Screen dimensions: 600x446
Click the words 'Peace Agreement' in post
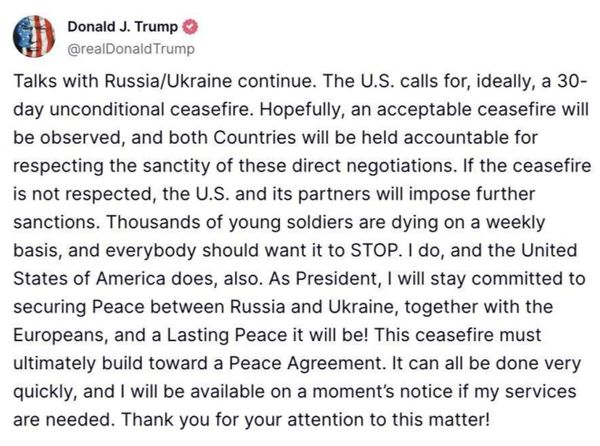305,363
